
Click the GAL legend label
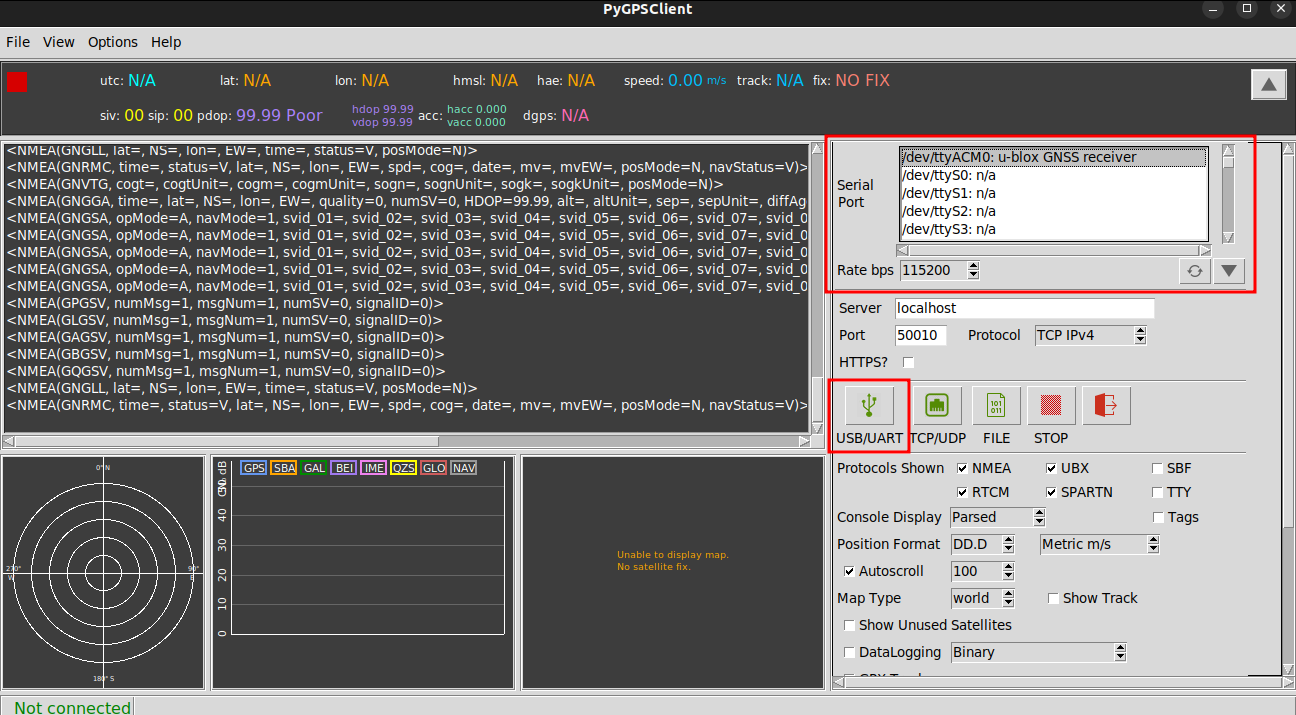pyautogui.click(x=314, y=468)
